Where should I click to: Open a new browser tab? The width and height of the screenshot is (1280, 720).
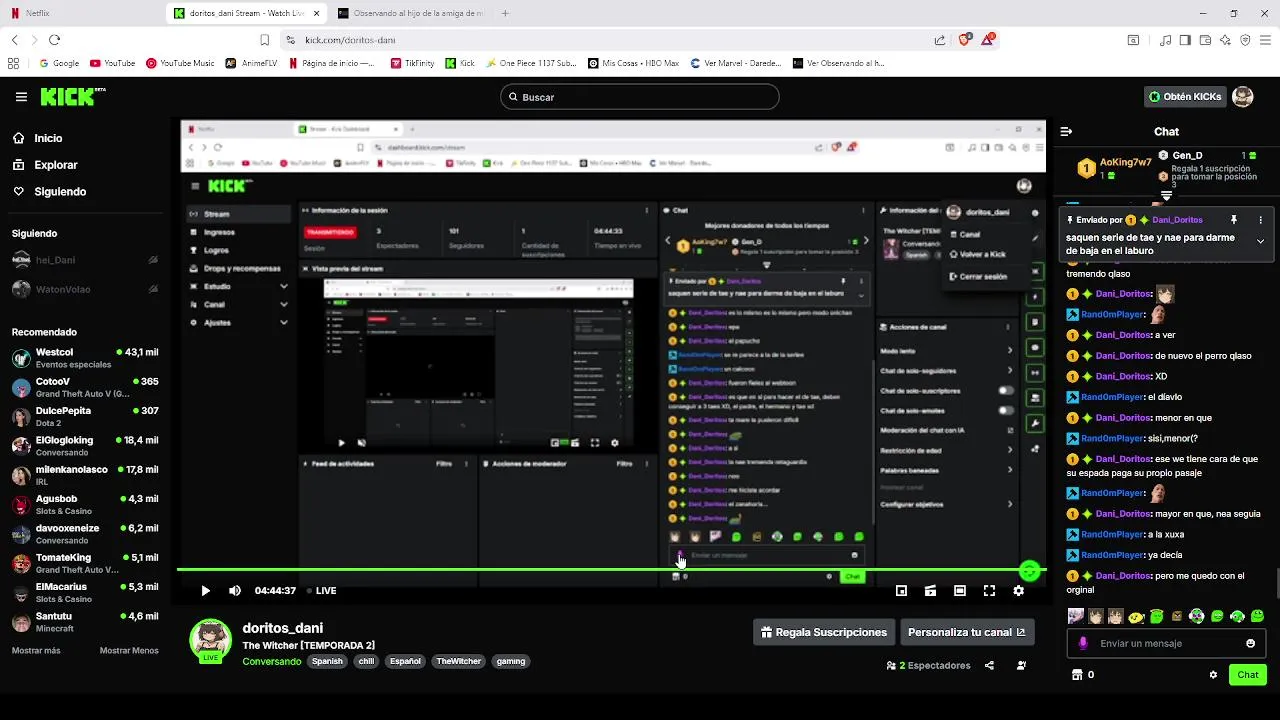coord(505,13)
